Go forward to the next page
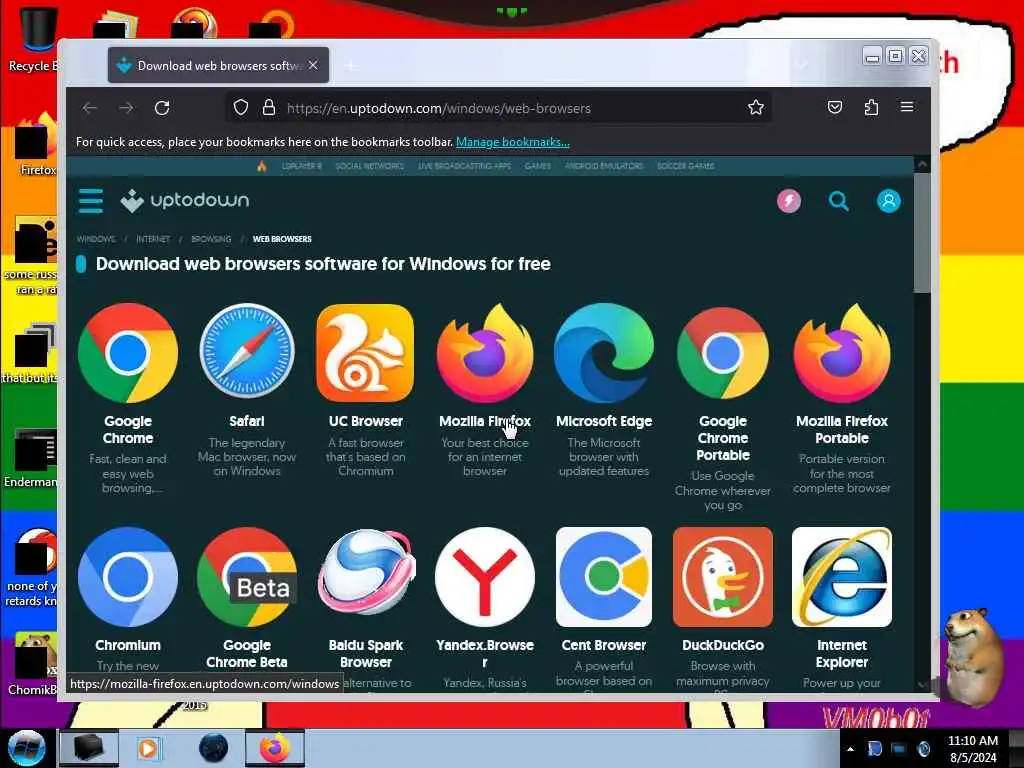1024x768 pixels. coord(126,108)
